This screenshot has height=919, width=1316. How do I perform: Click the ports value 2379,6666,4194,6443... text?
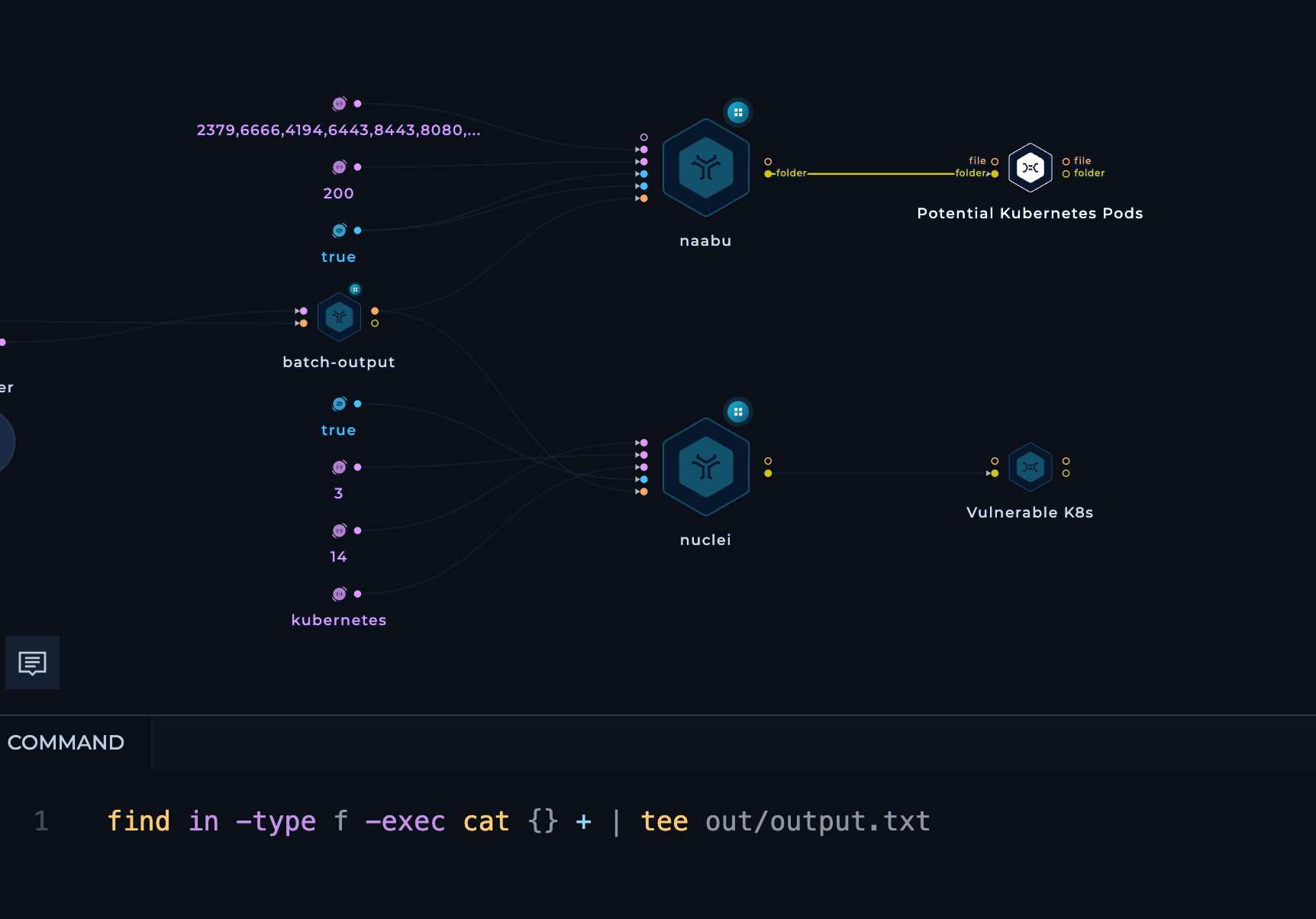point(339,131)
